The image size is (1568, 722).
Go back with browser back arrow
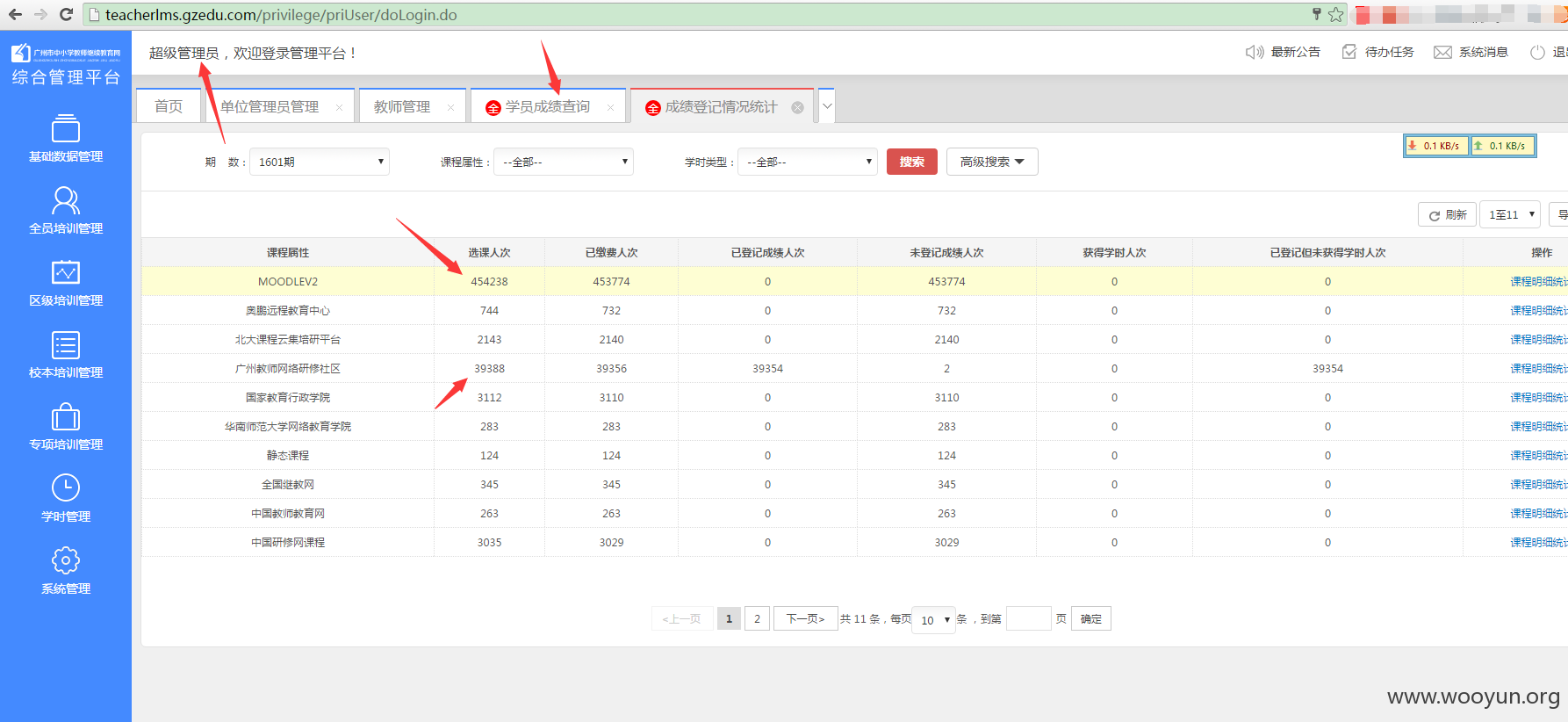pyautogui.click(x=15, y=14)
